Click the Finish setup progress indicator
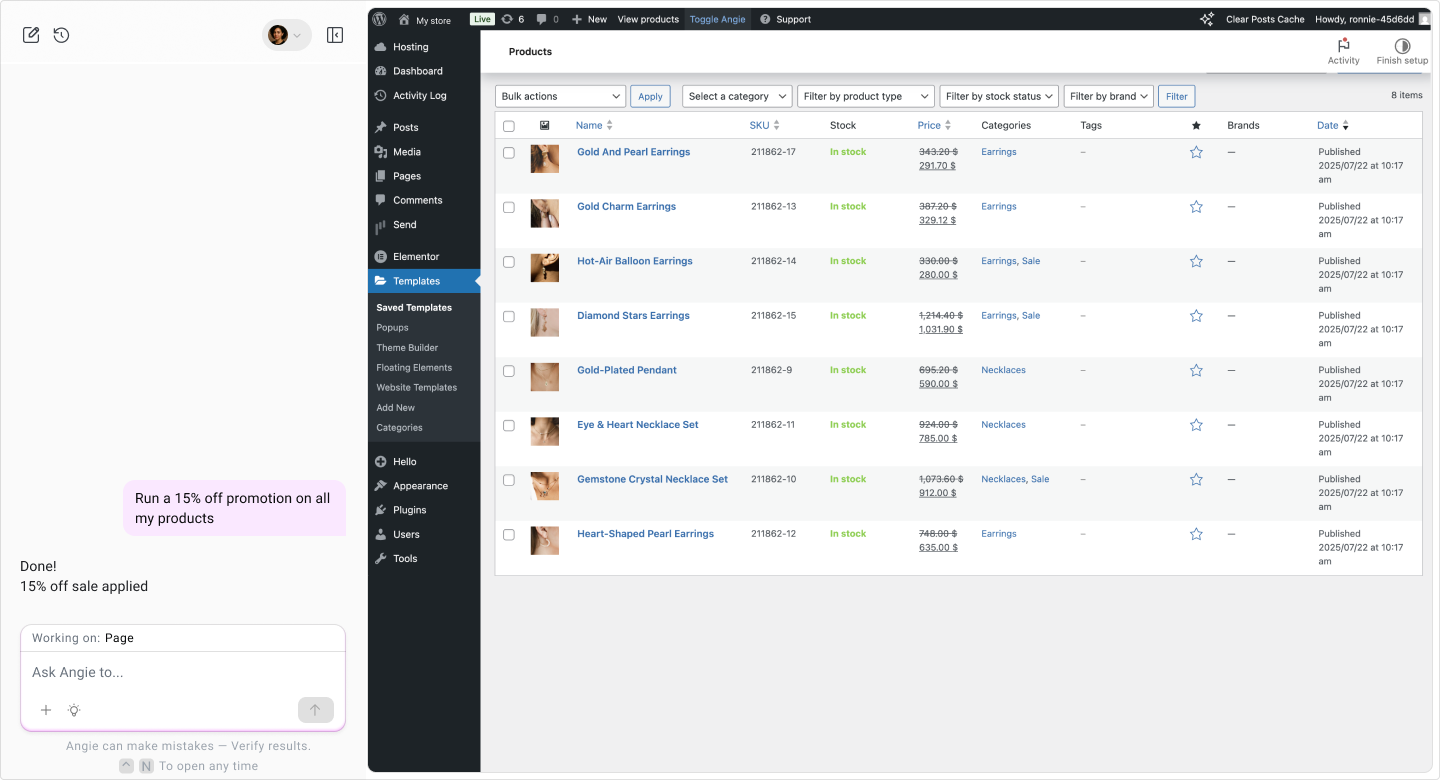Viewport: 1440px width, 780px height. point(1401,47)
